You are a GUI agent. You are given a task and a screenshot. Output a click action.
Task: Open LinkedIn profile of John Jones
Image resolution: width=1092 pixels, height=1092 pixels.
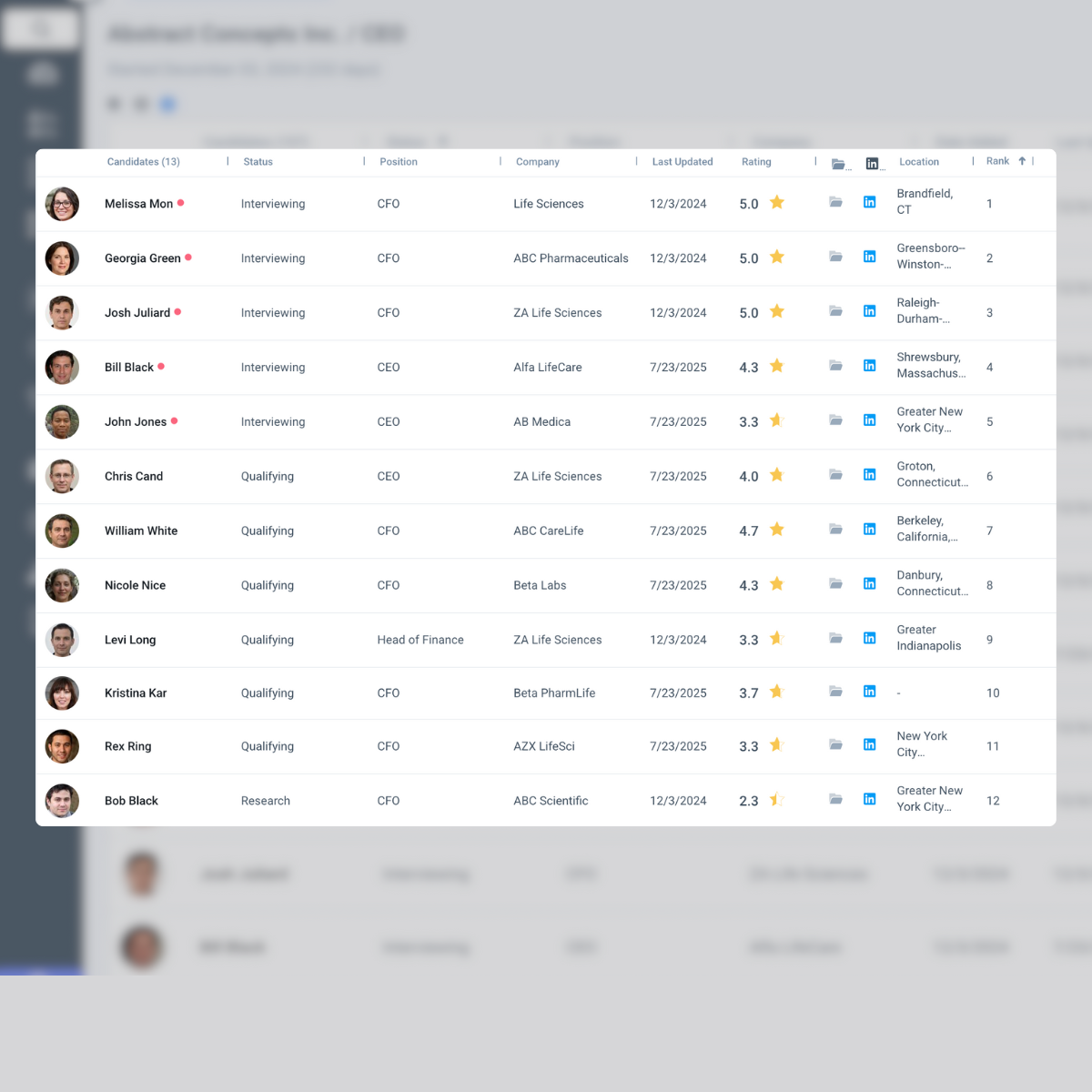(870, 420)
